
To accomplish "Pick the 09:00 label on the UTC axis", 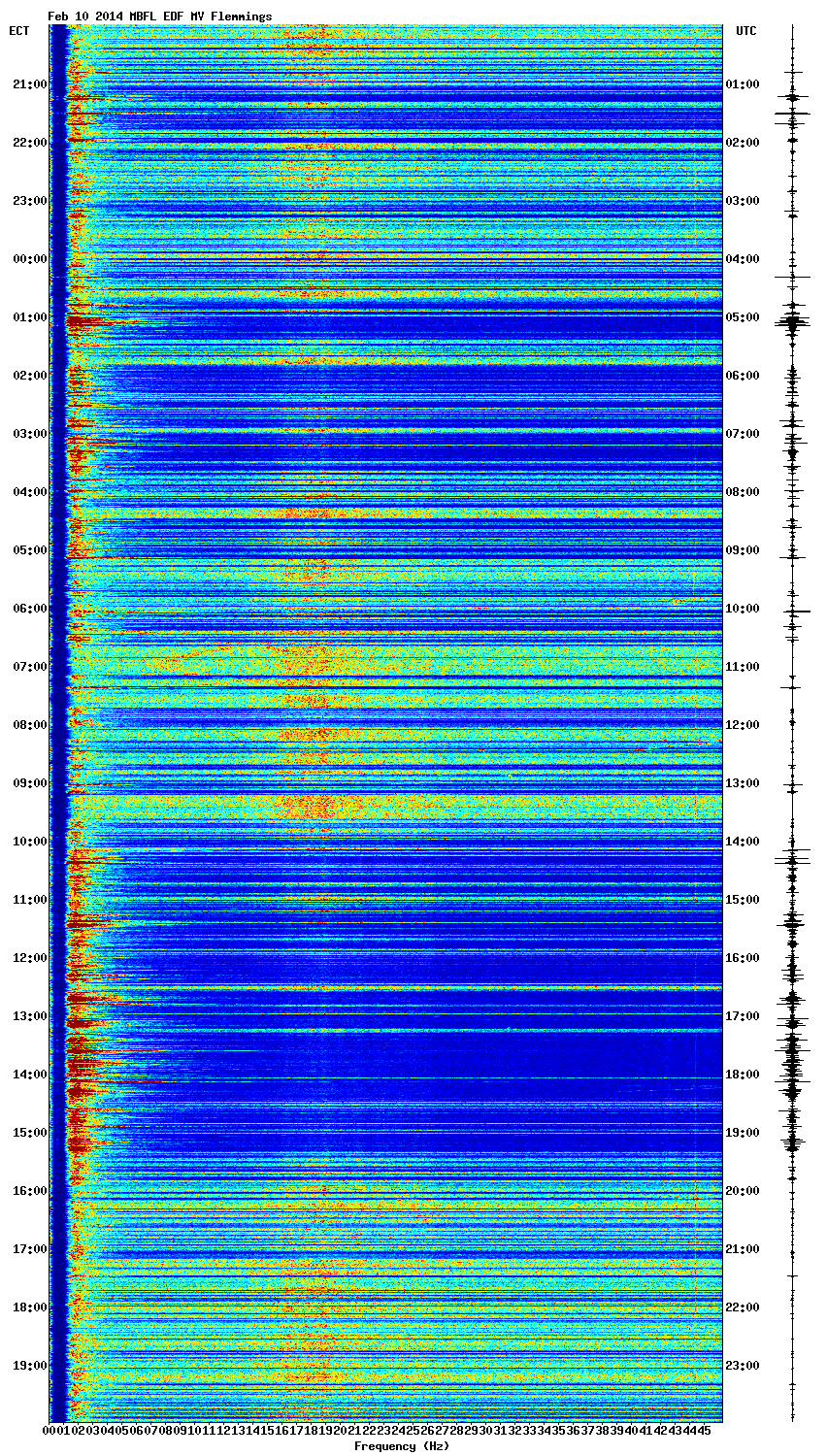I will pyautogui.click(x=743, y=550).
